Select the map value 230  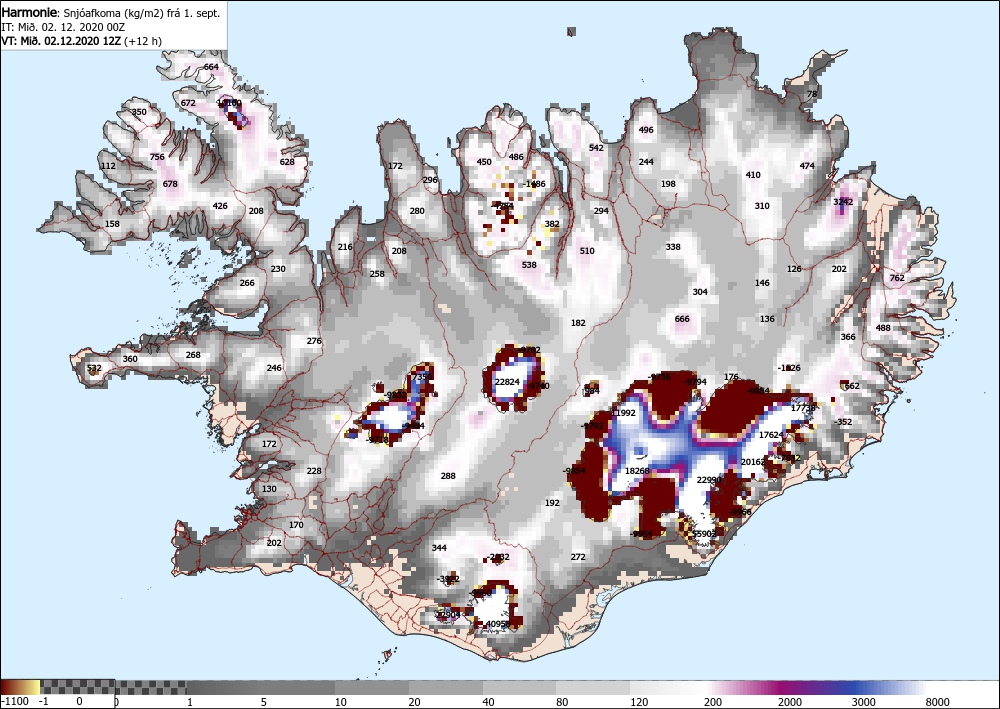[278, 269]
